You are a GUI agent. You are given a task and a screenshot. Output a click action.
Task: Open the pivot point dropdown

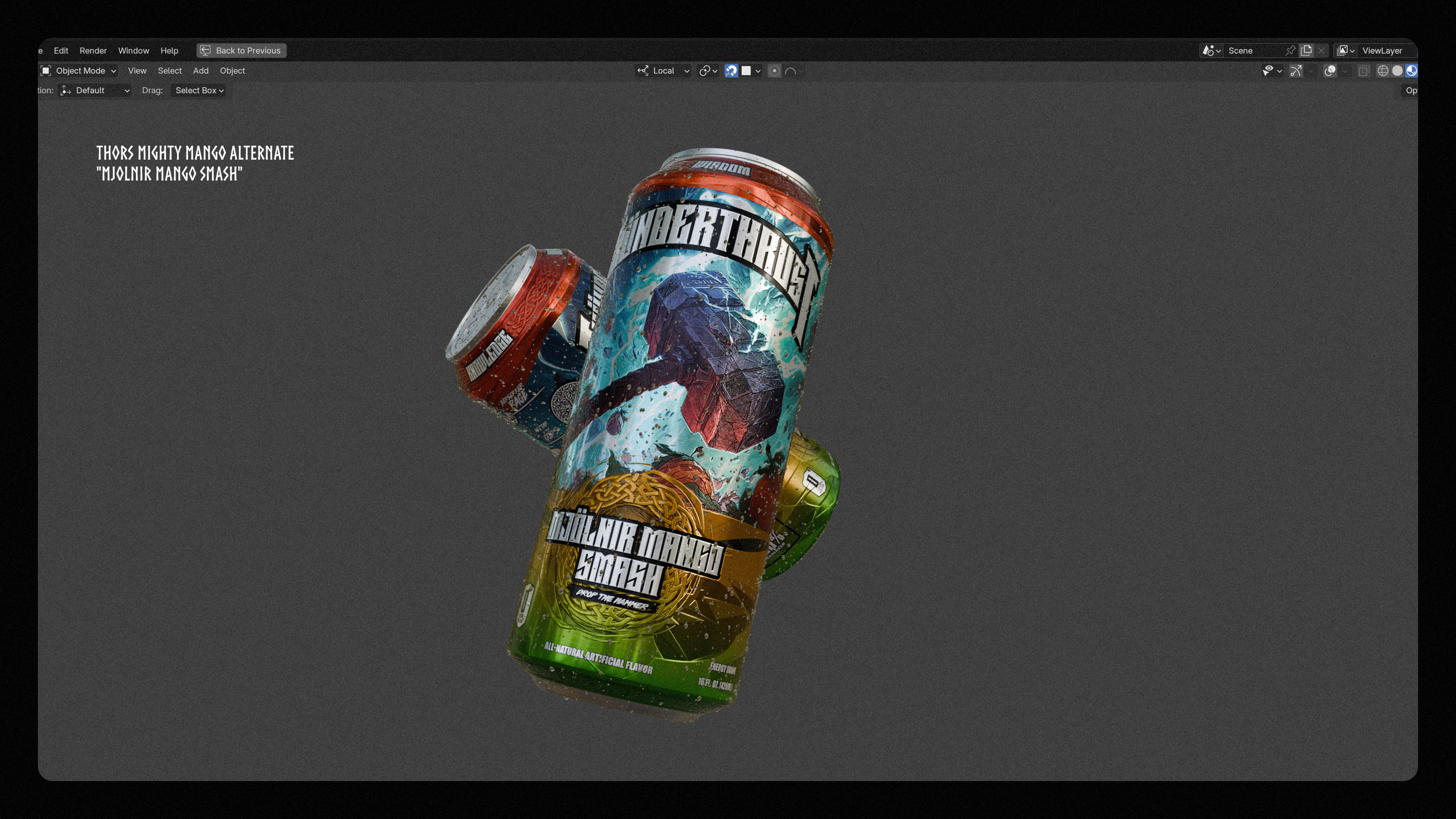(708, 71)
